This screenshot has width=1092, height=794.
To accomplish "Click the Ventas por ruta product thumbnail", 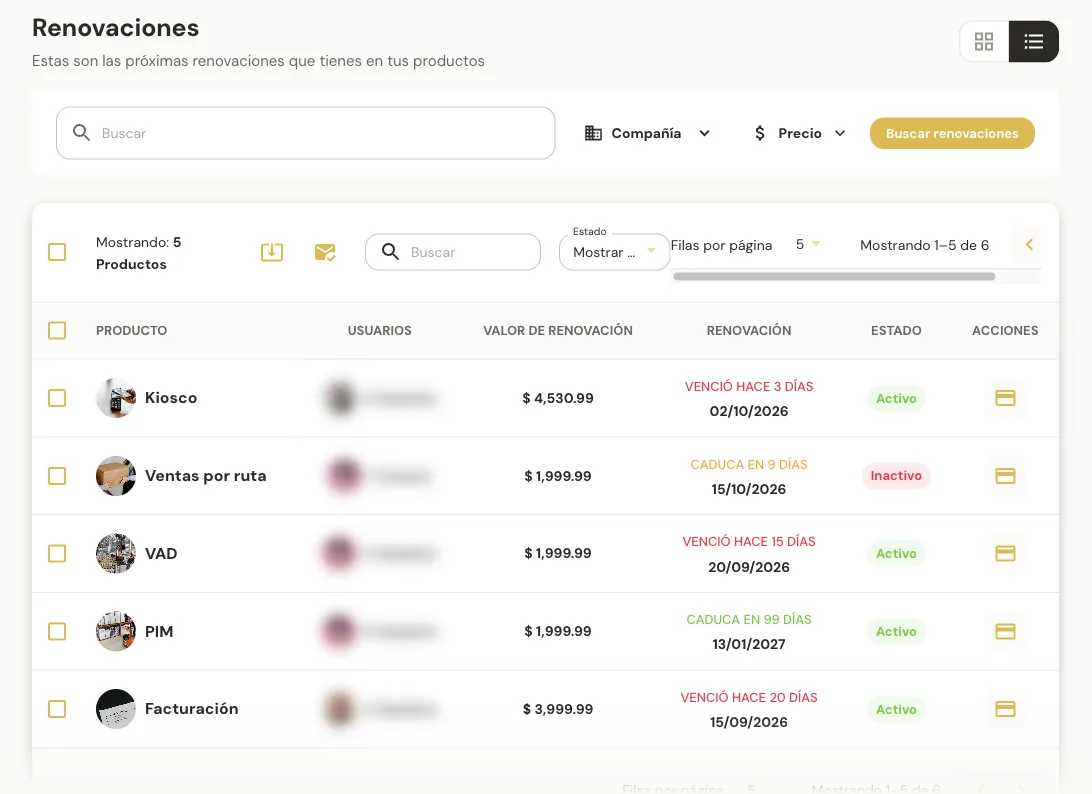I will pyautogui.click(x=116, y=476).
